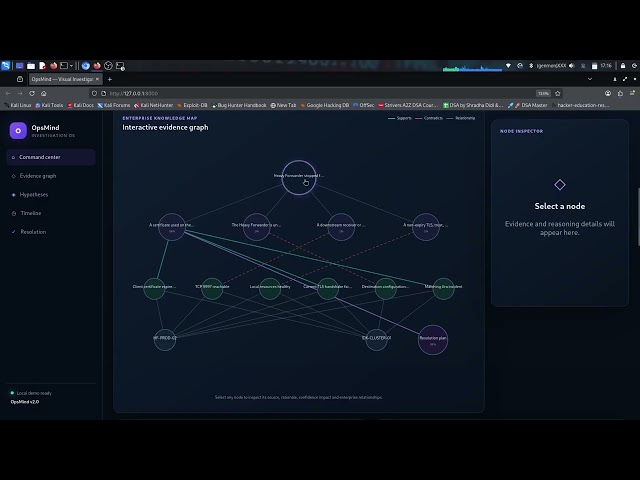Open the Kali Forums bookmark

pos(114,105)
